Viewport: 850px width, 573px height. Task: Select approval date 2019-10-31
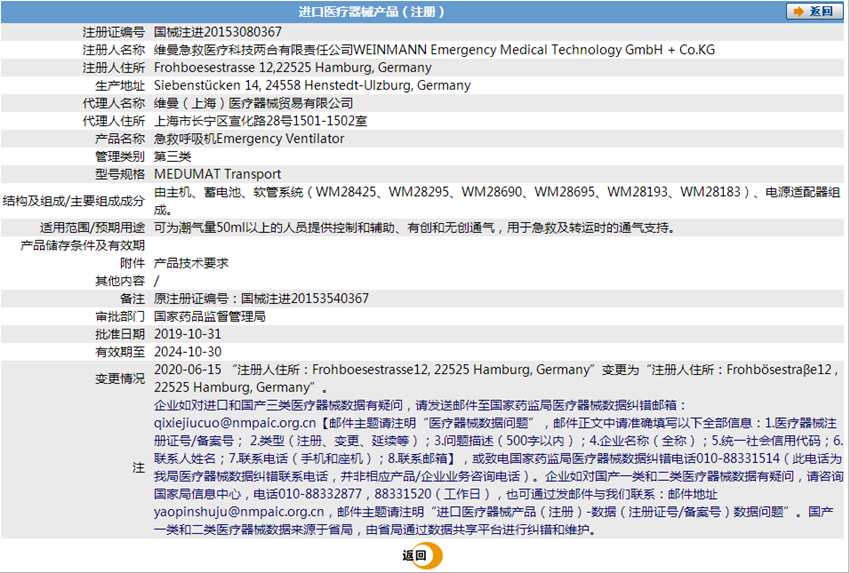[188, 334]
